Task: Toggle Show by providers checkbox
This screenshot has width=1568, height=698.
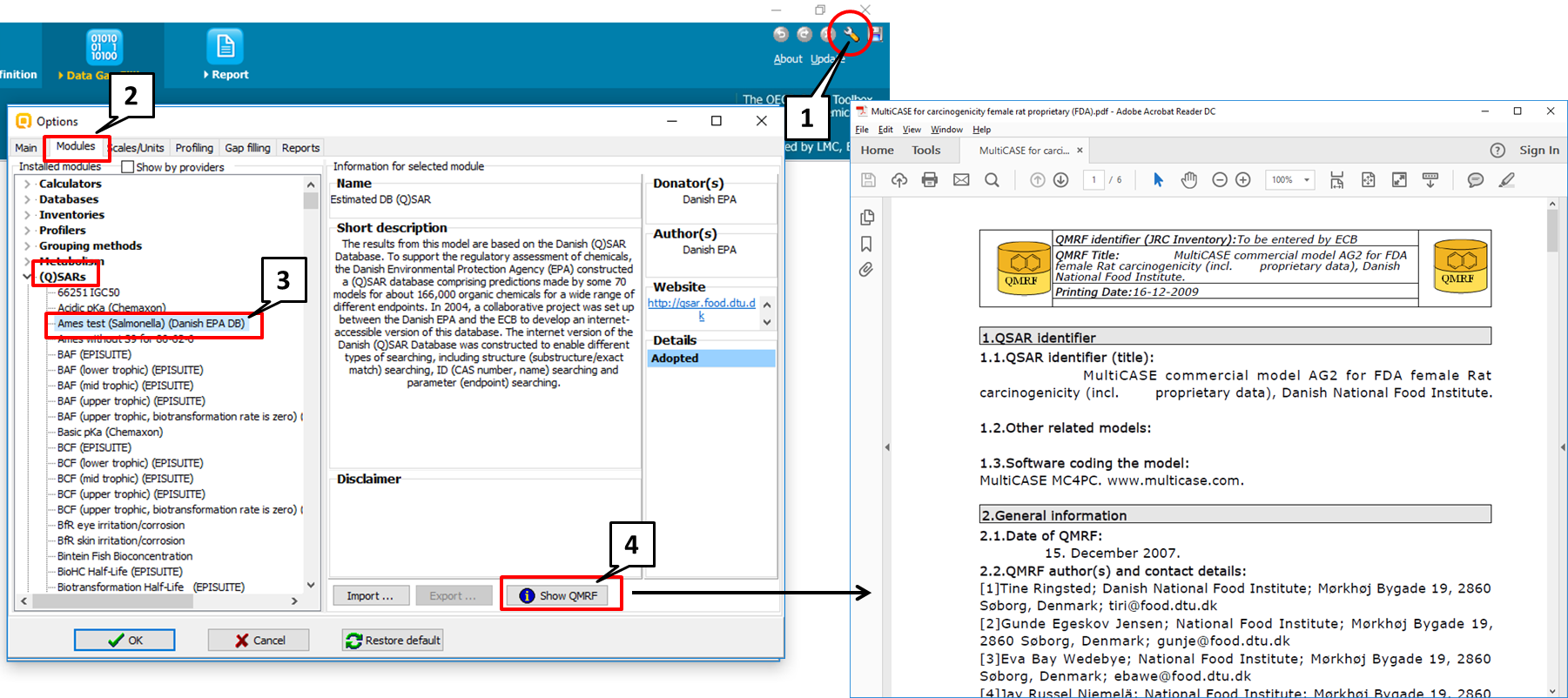Action: point(128,167)
